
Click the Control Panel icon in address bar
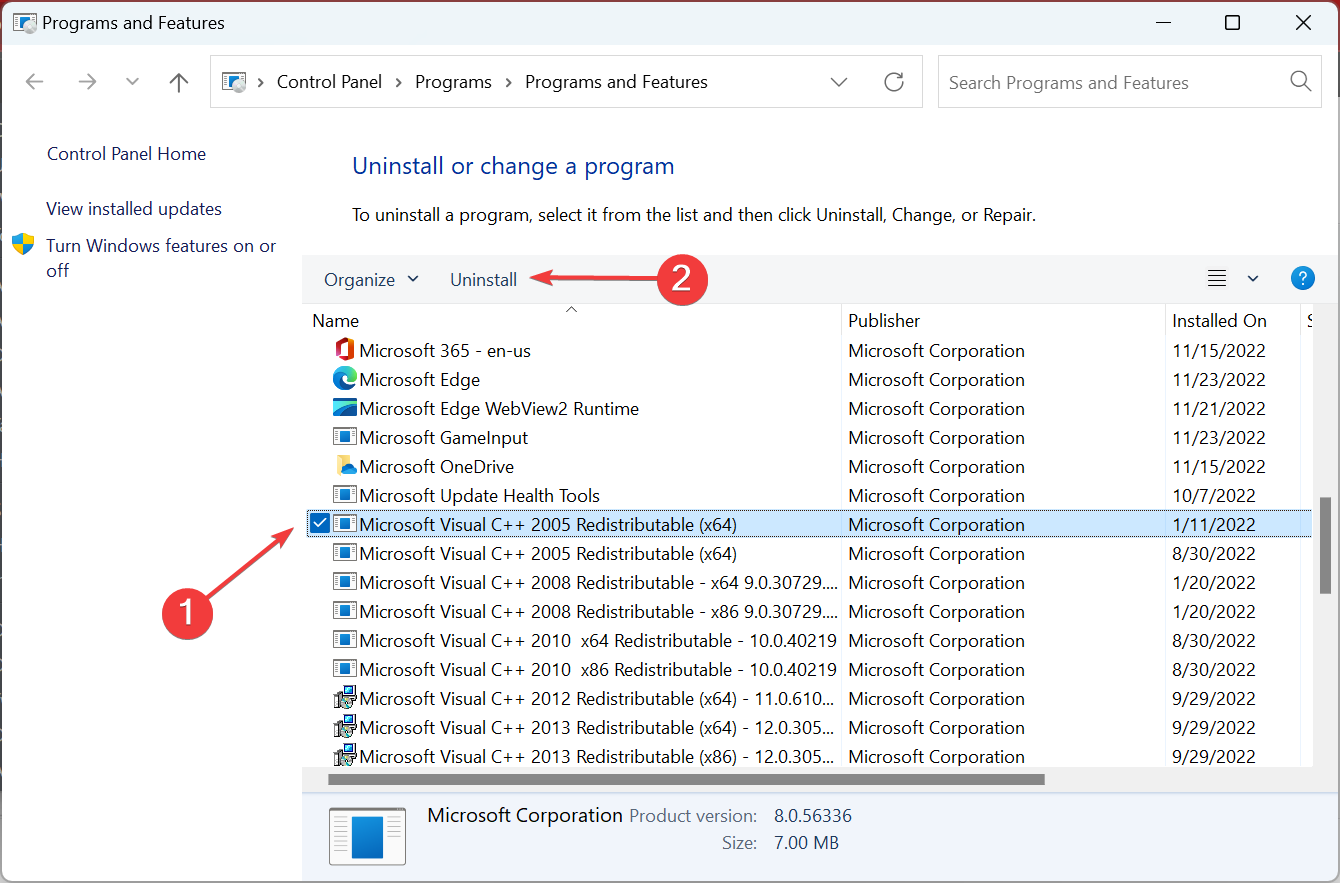(x=233, y=82)
